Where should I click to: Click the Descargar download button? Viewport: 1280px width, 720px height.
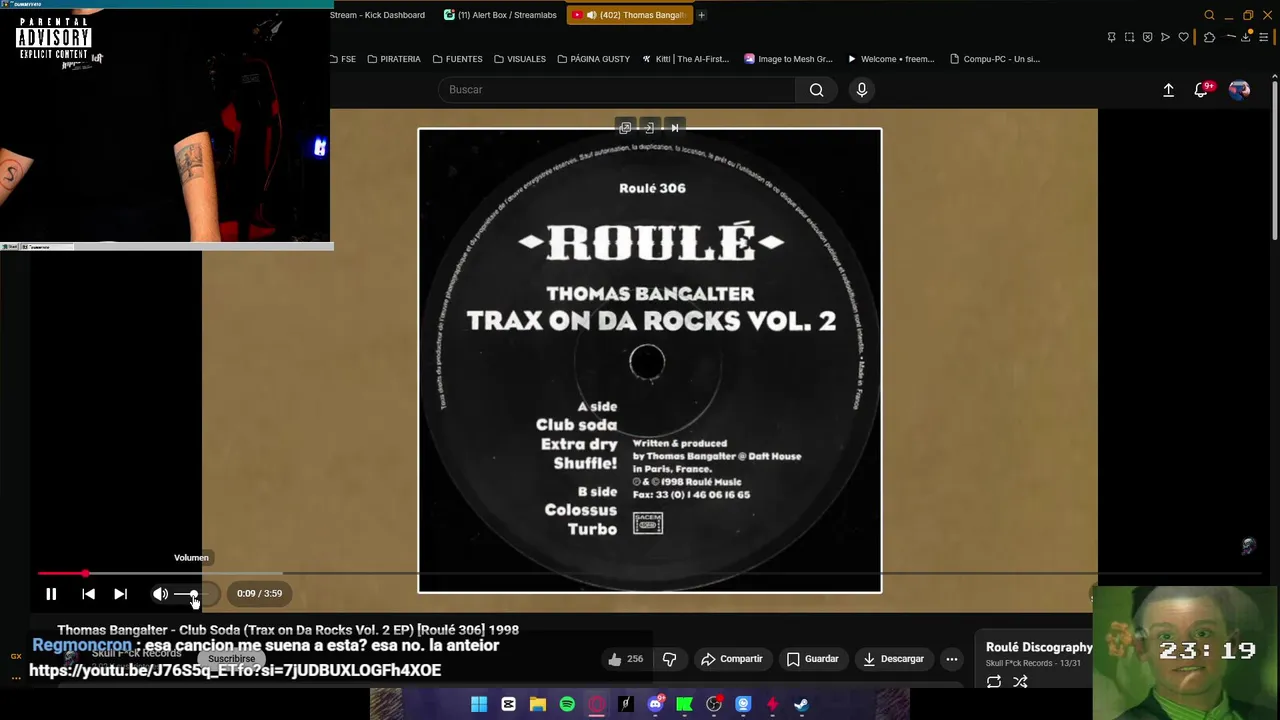pos(893,659)
